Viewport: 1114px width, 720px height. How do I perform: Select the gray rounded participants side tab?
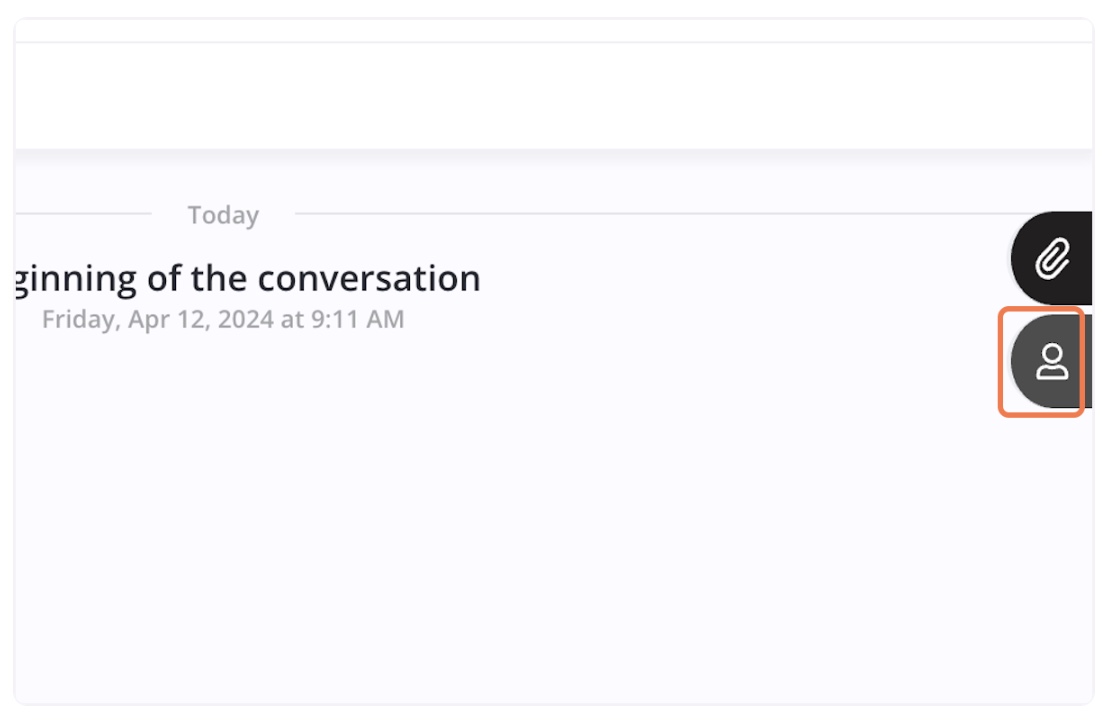coord(1047,362)
